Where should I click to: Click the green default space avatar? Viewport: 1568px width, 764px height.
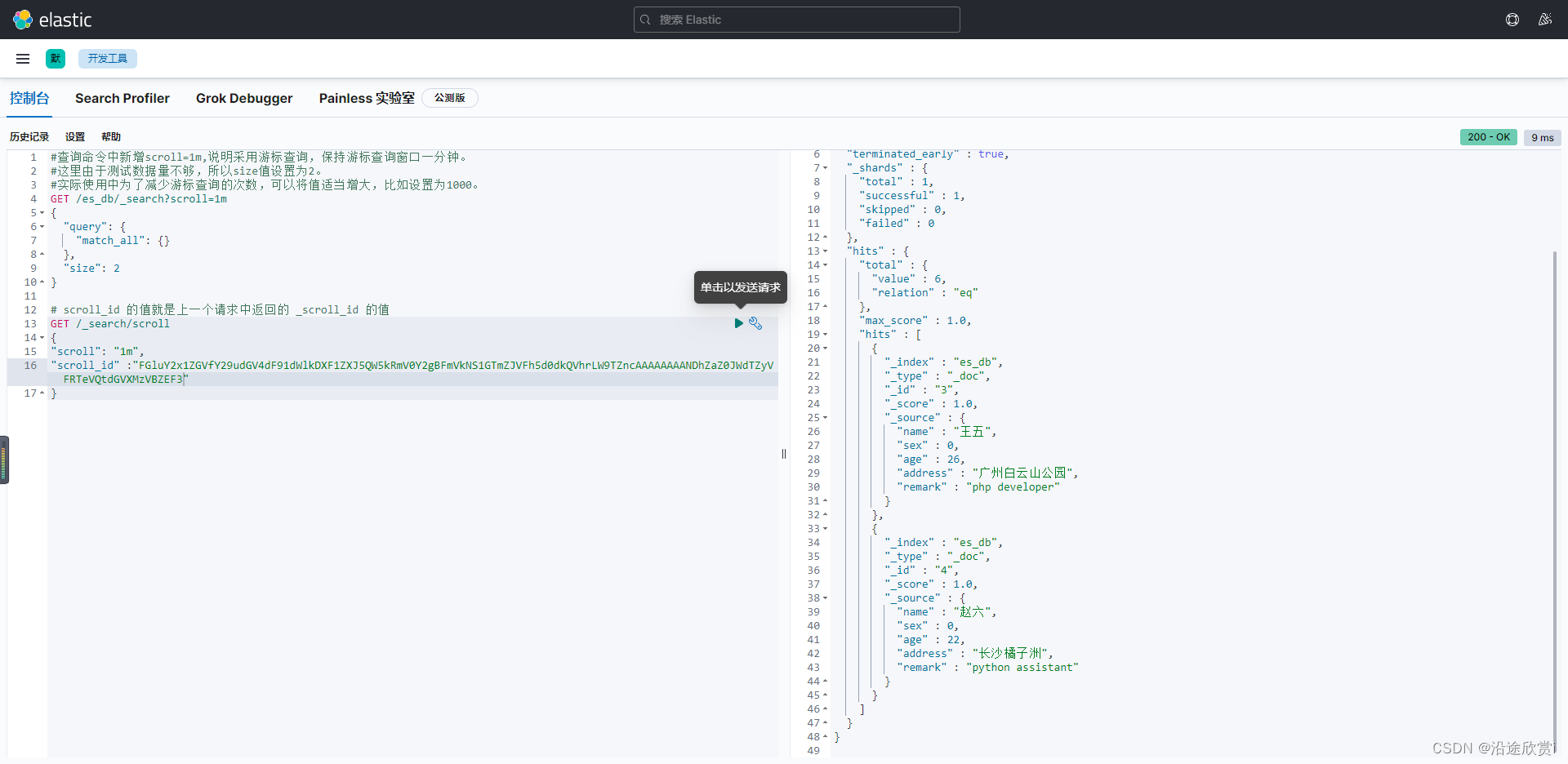56,59
